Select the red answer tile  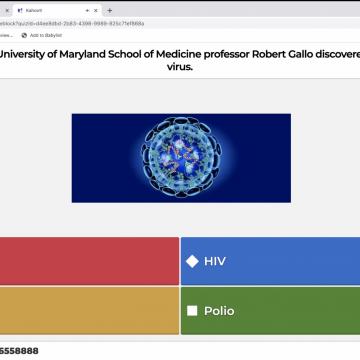(89, 261)
